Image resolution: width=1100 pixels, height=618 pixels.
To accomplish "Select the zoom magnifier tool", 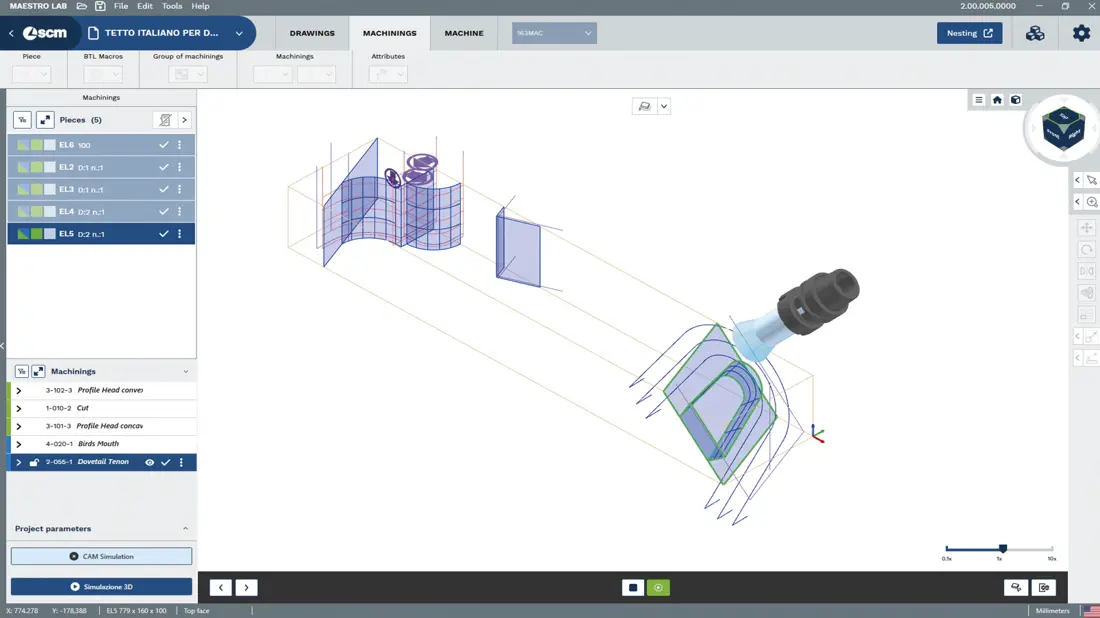I will point(1092,202).
